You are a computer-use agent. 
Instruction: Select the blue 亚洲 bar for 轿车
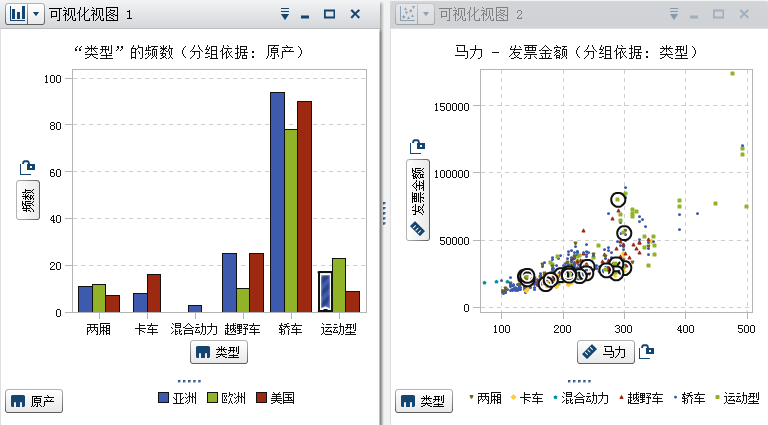pos(277,202)
